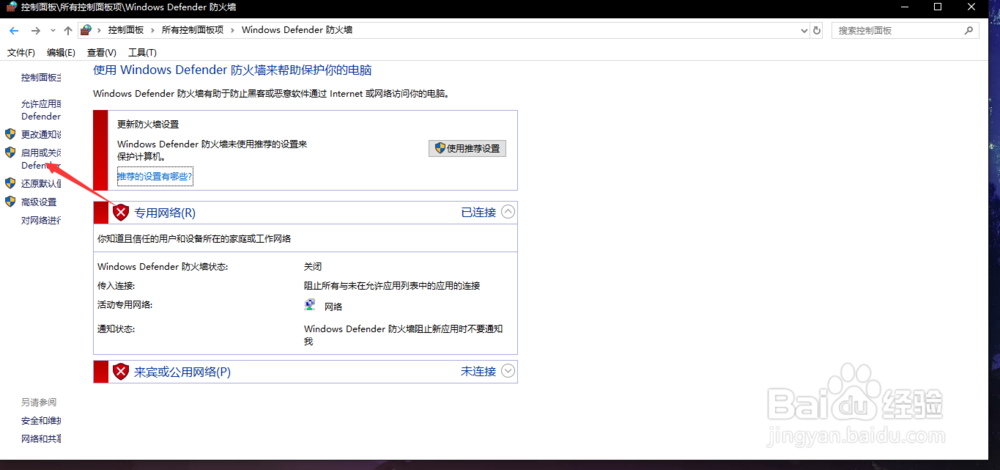
Task: Open 对网络进行 troubleshooting sidebar link
Action: (x=41, y=221)
